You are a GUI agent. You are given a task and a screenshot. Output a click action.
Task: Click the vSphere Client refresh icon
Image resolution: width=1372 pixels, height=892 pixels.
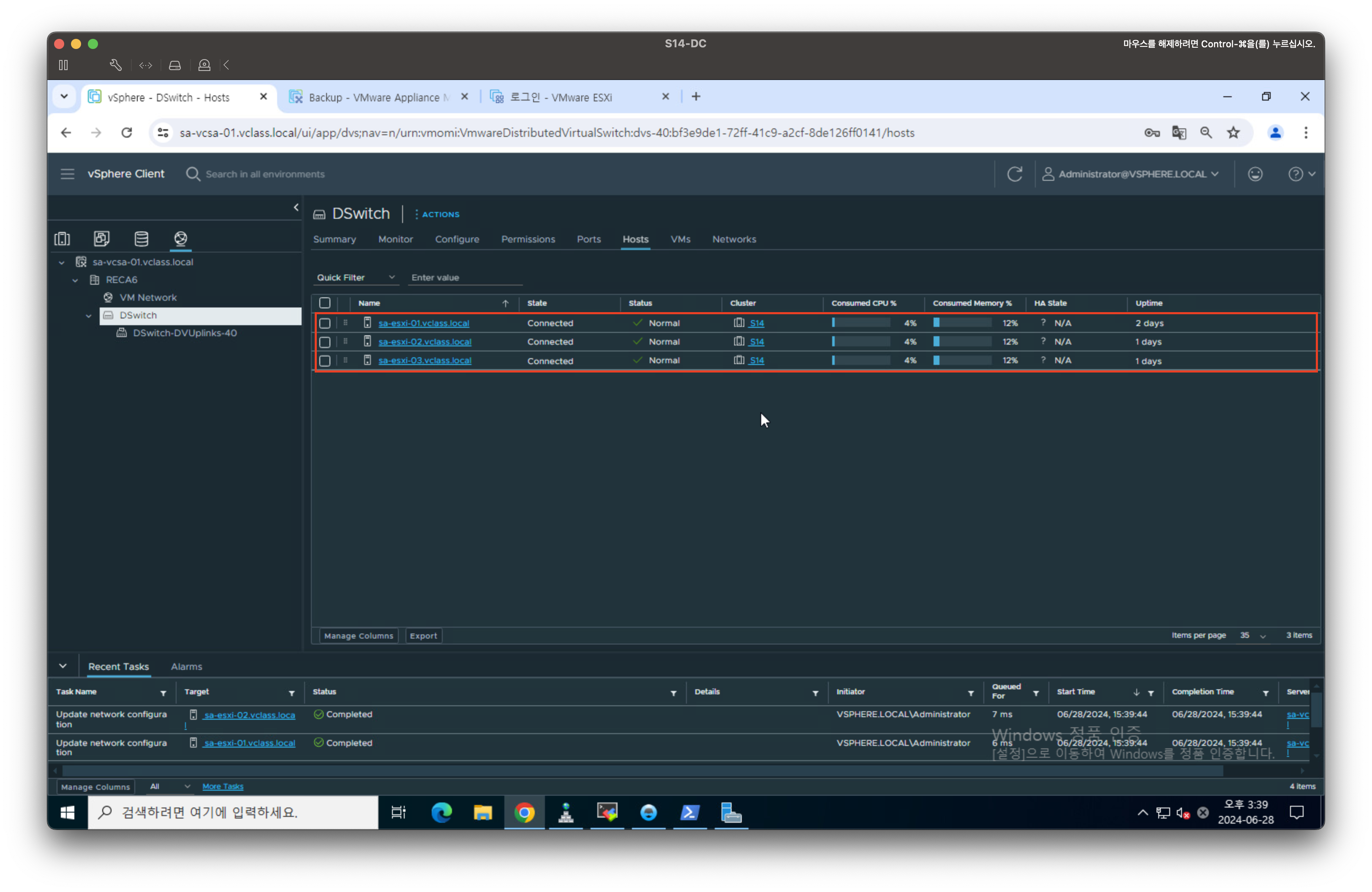pyautogui.click(x=1015, y=174)
